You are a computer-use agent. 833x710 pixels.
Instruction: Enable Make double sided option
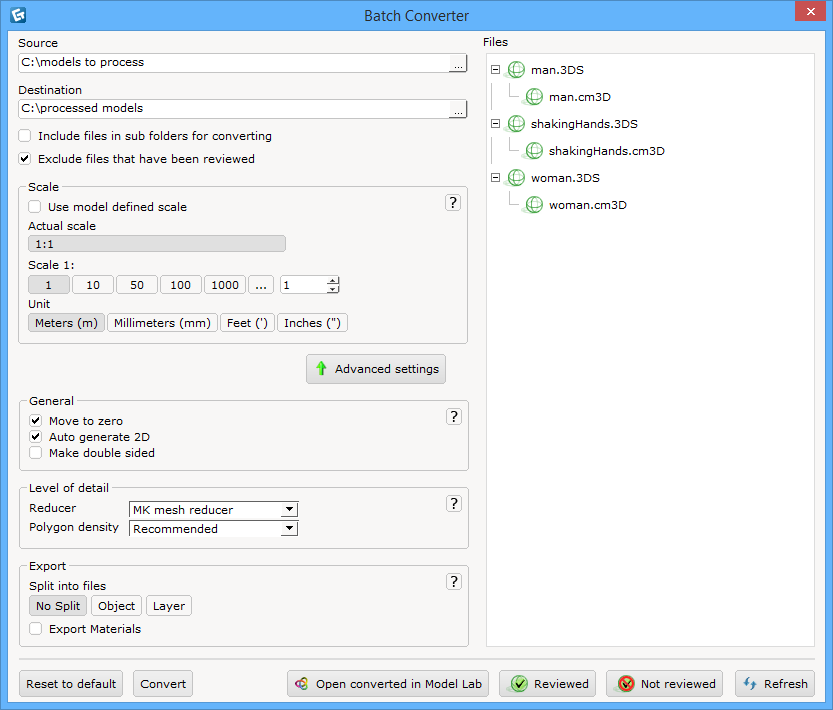coord(35,453)
